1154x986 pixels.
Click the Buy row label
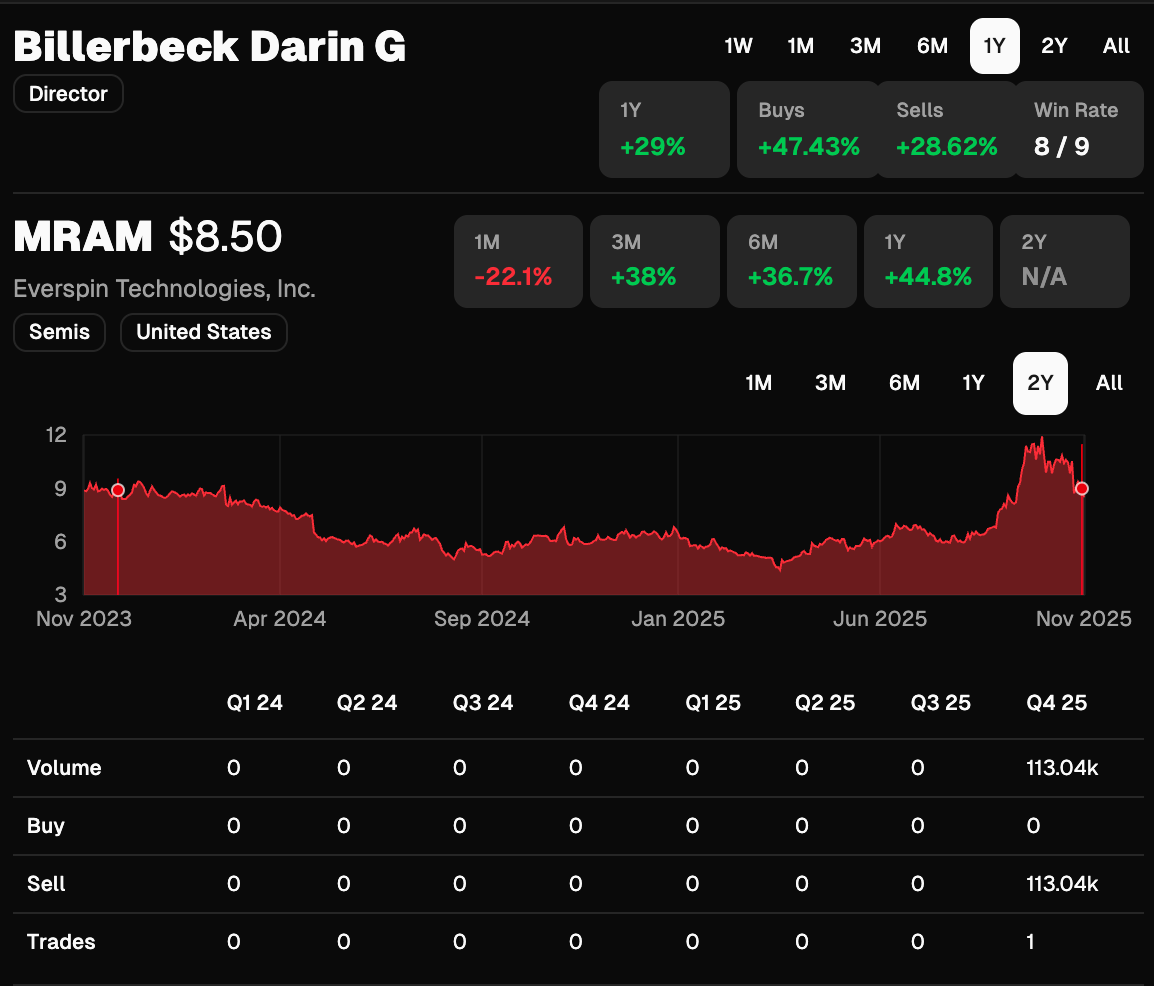tap(46, 826)
